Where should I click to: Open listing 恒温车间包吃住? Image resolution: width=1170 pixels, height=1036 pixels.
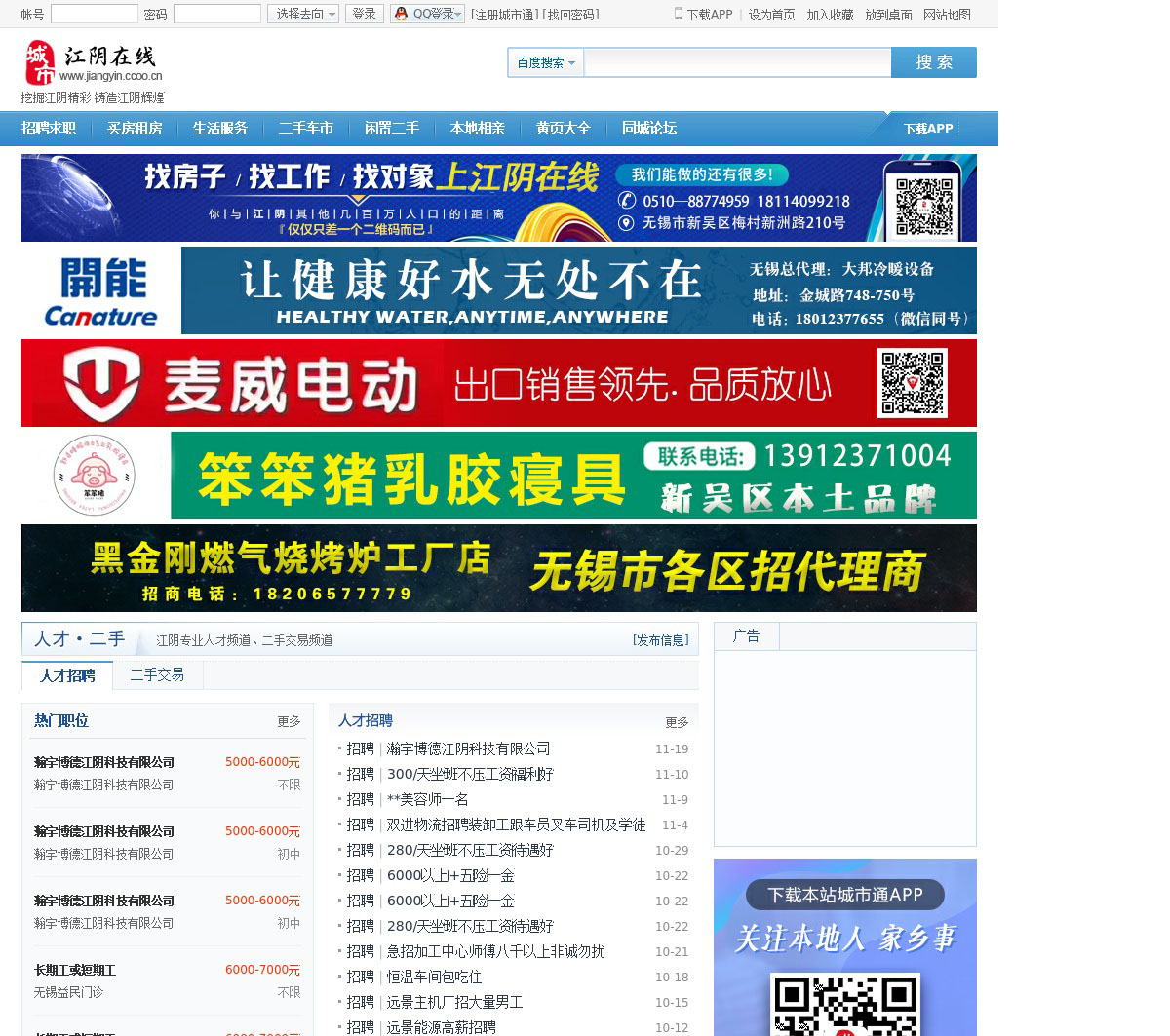tap(434, 977)
